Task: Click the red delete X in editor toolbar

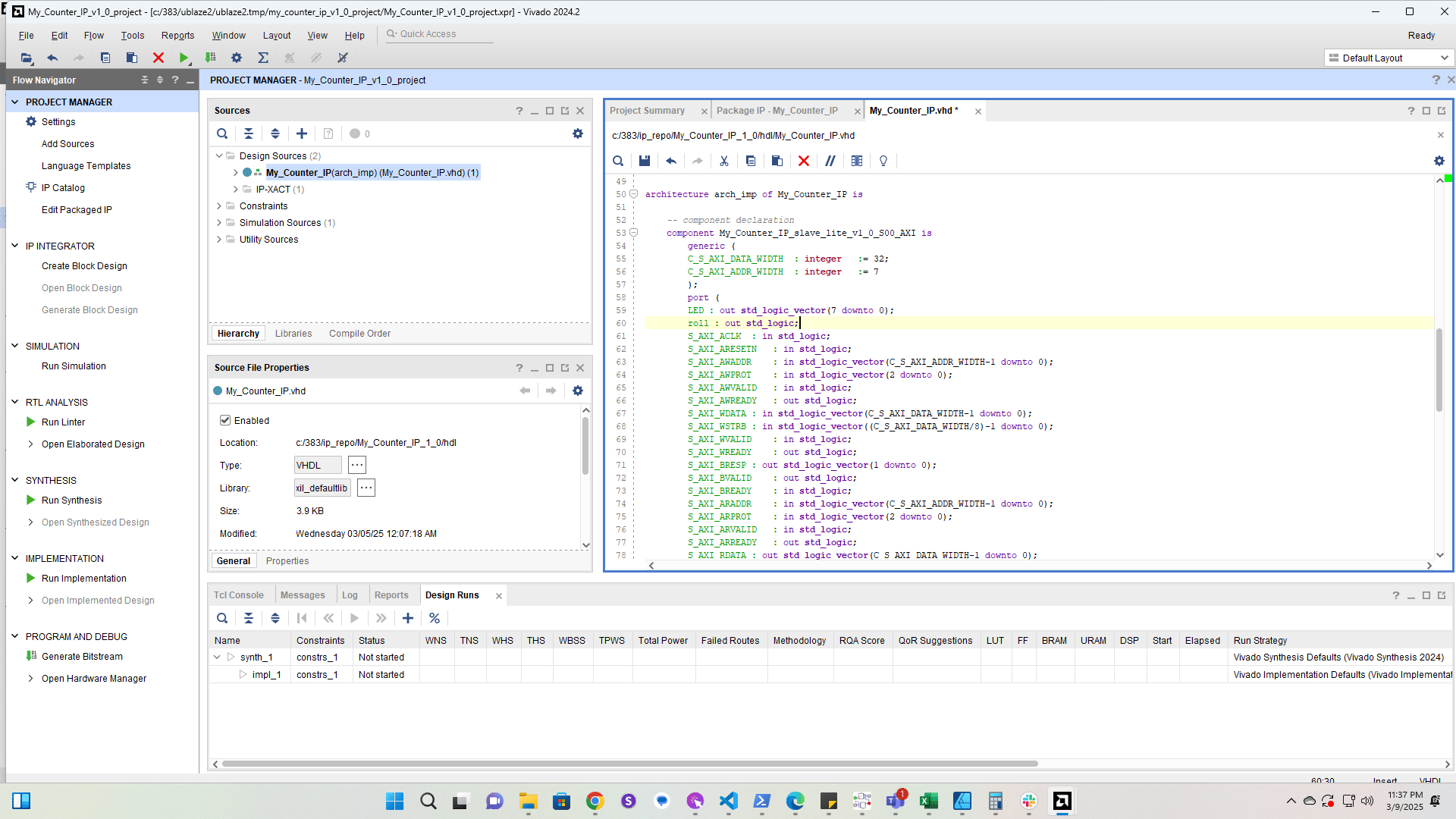Action: [804, 161]
